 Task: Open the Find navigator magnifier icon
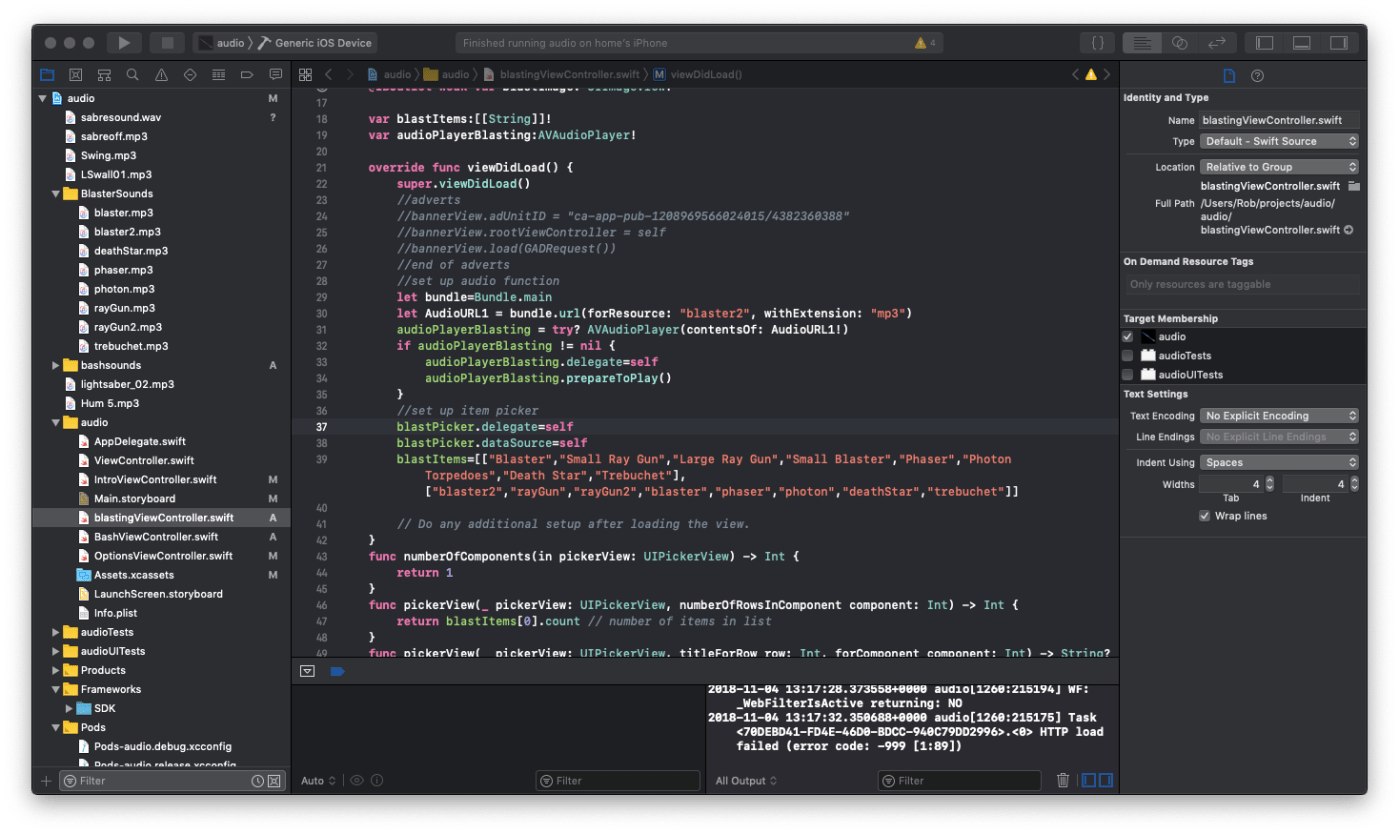coord(132,75)
